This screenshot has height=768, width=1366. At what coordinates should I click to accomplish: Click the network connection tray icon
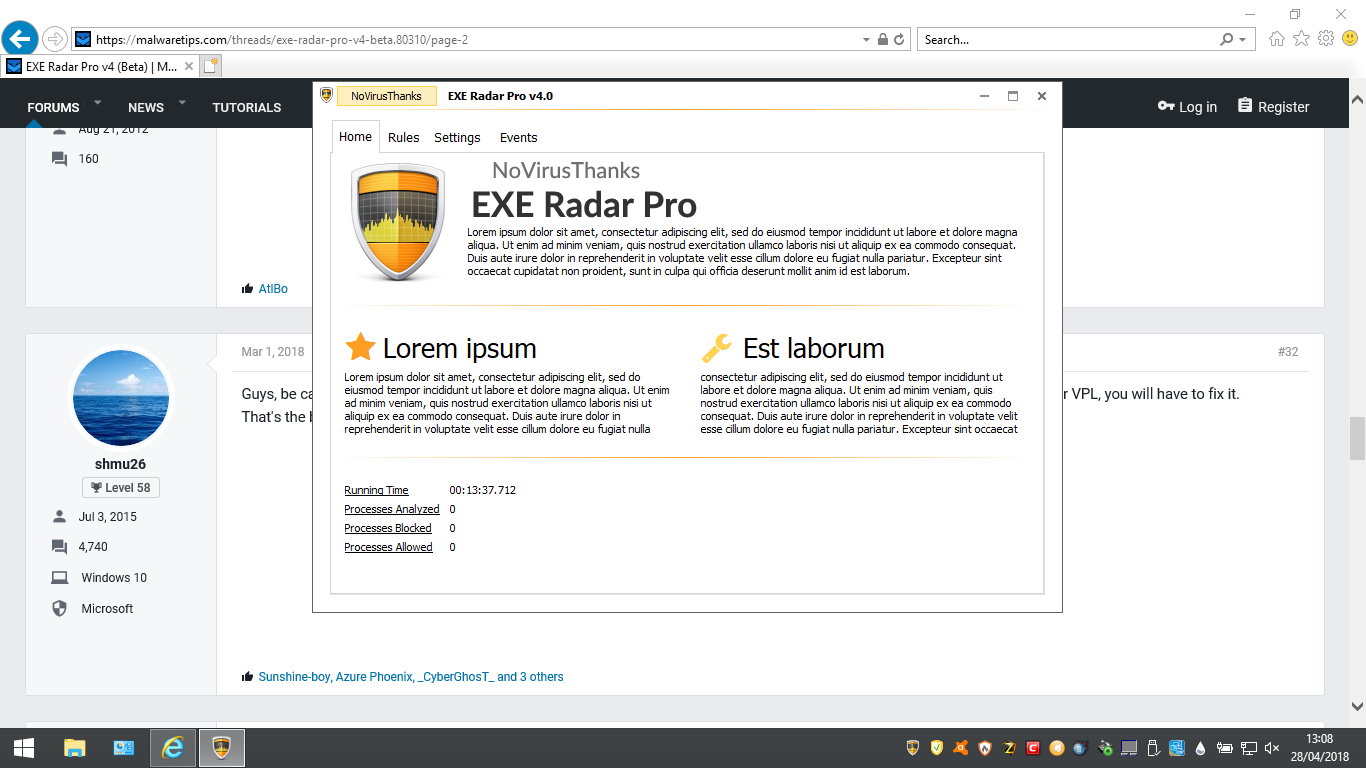(x=1249, y=748)
